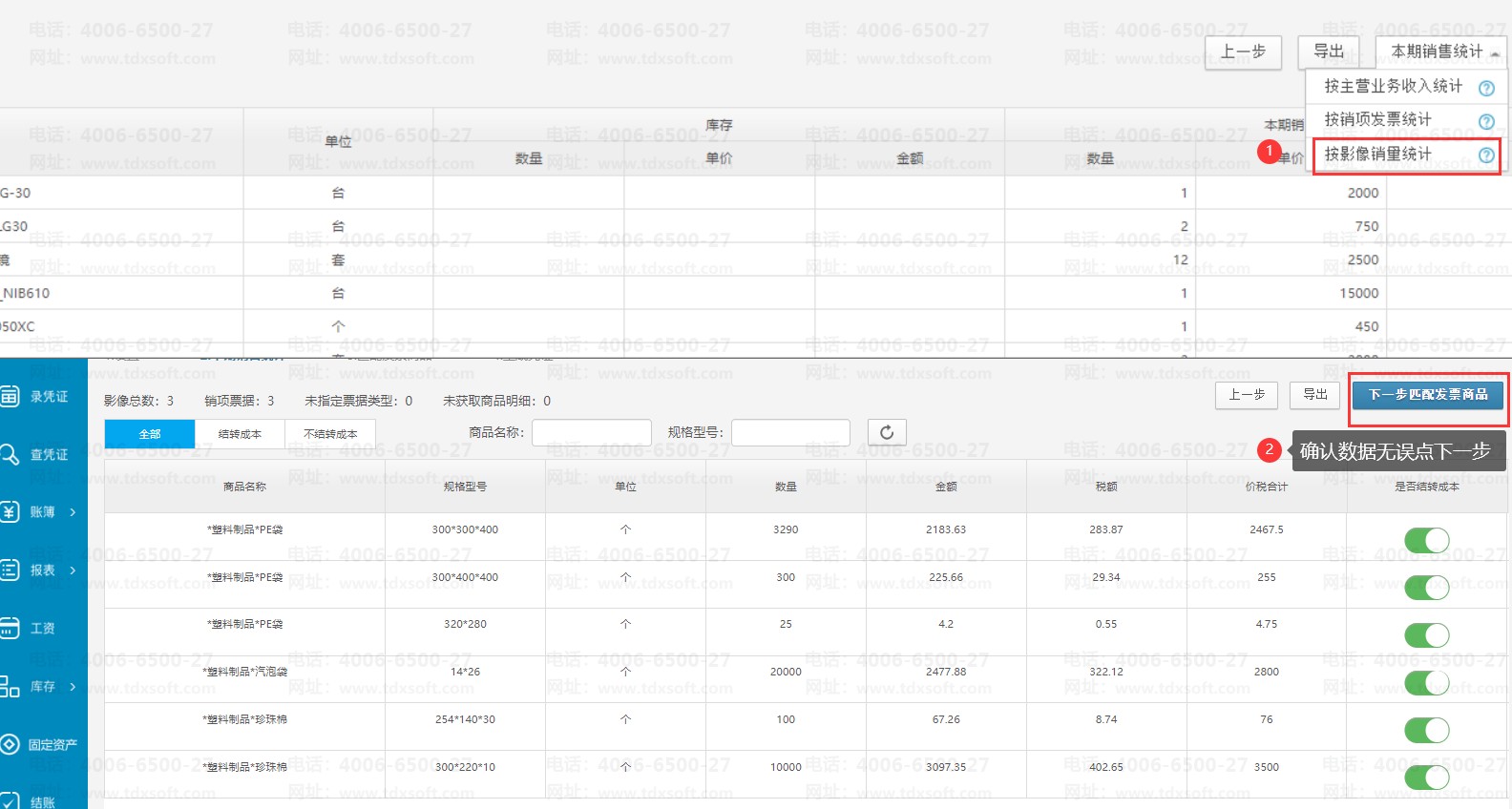
Task: Expand the 库存 sidebar submenu
Action: (73, 686)
